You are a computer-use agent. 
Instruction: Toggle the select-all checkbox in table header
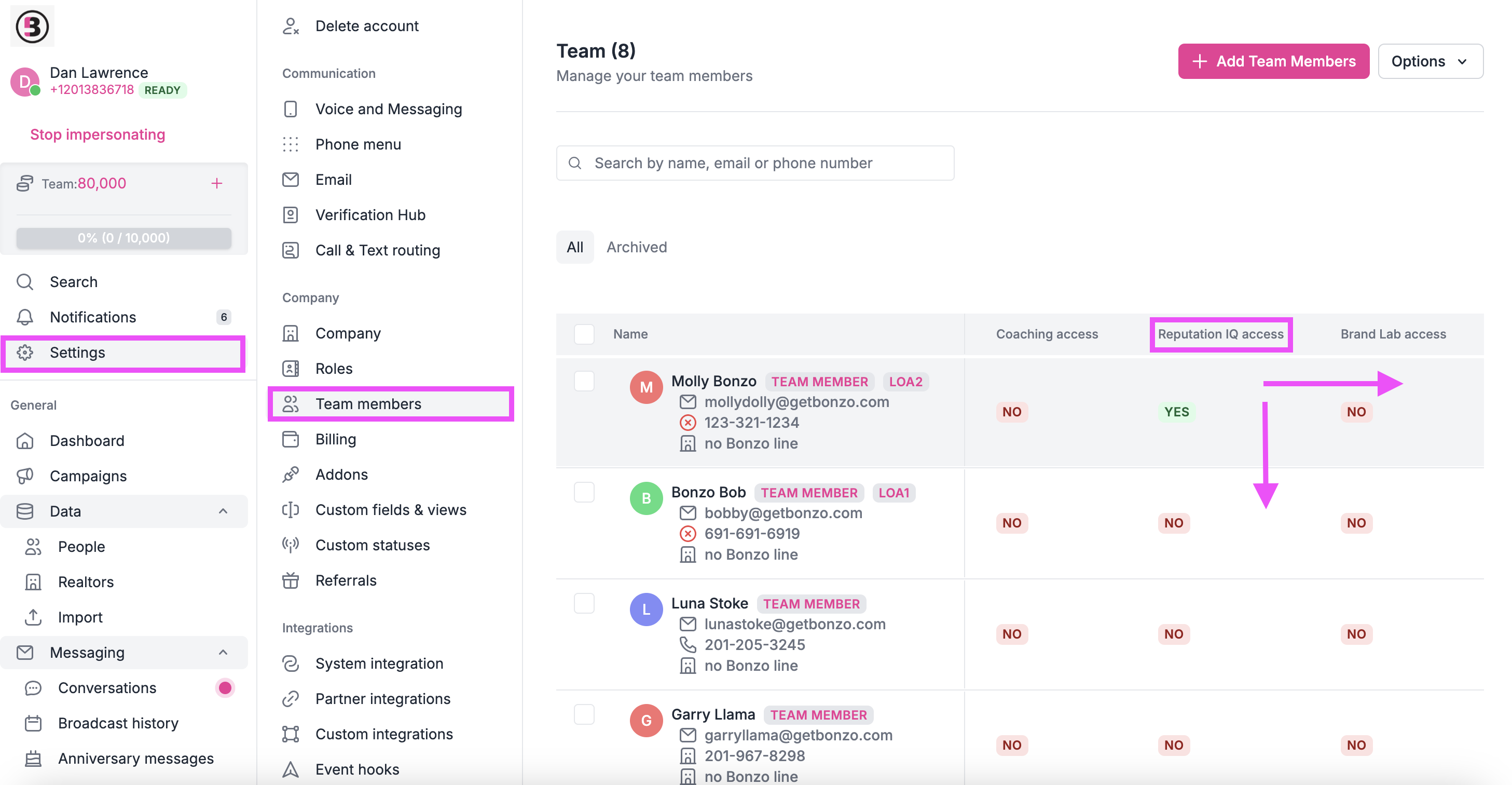pyautogui.click(x=584, y=333)
